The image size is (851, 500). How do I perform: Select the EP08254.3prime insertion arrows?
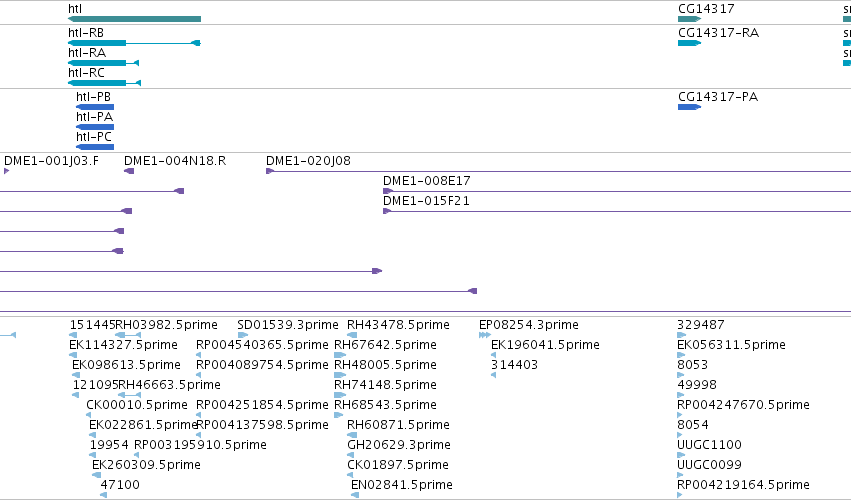485,335
